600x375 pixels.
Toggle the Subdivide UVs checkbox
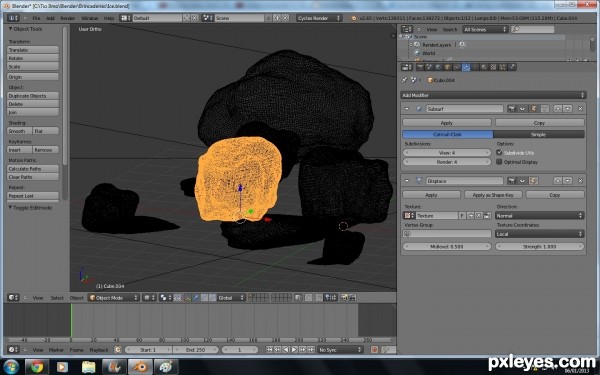pos(499,152)
